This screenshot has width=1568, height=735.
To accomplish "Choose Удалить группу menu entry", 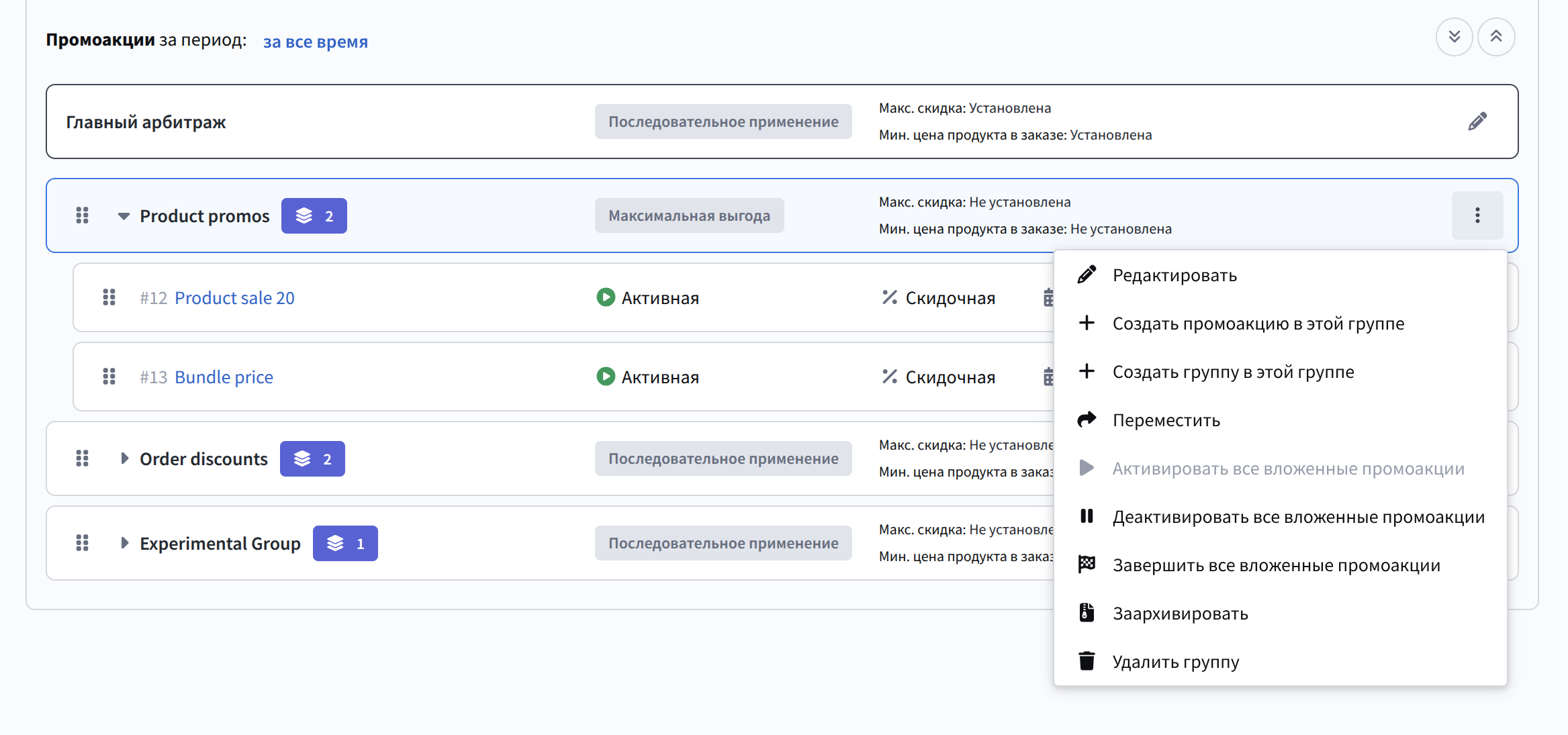I will [x=1175, y=662].
